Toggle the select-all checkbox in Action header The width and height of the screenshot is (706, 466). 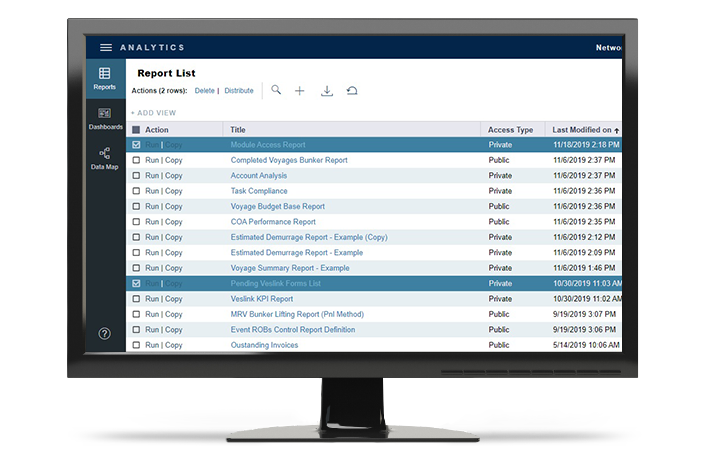click(x=136, y=130)
